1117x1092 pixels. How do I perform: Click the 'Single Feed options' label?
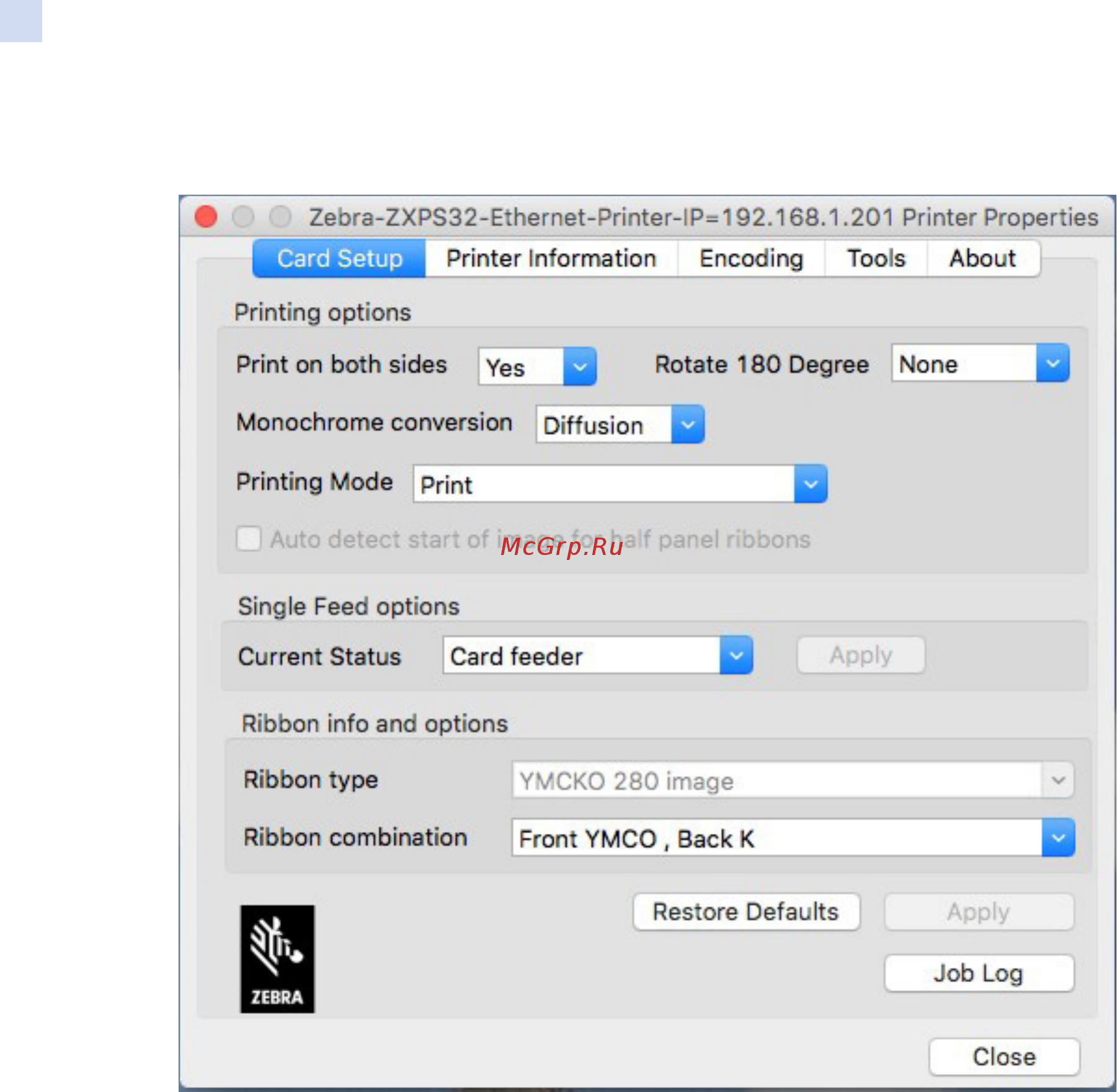[x=349, y=606]
